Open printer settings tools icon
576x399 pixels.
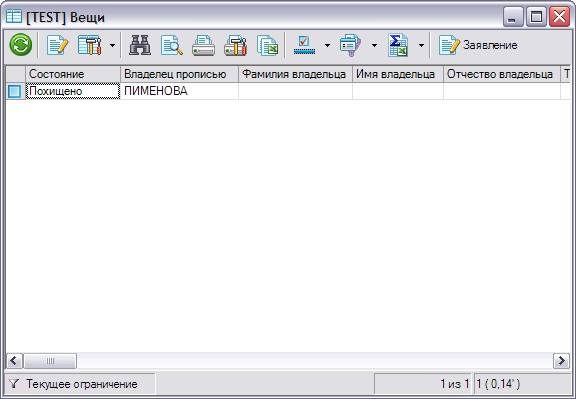pyautogui.click(x=235, y=45)
